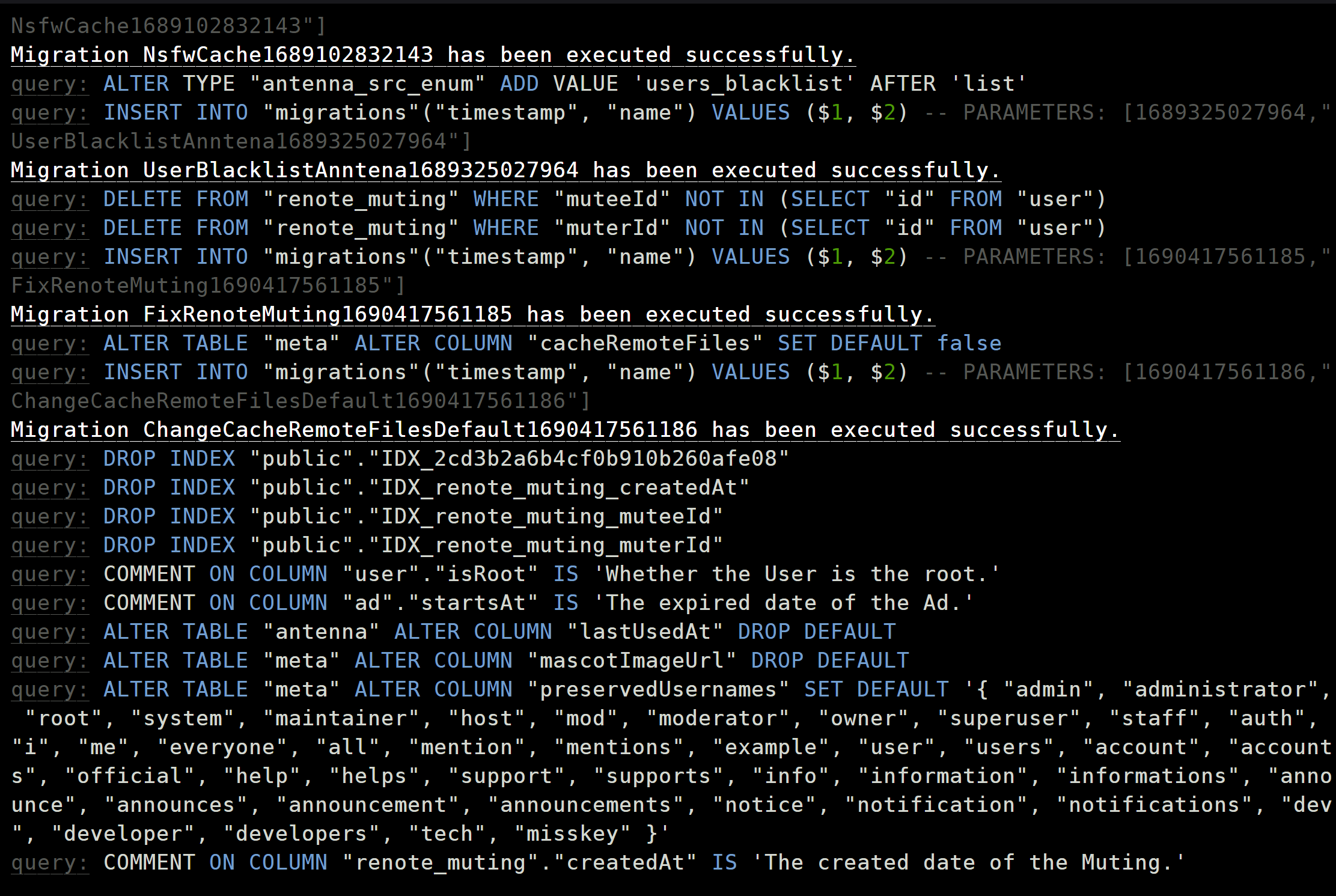The width and height of the screenshot is (1336, 896).
Task: Click the word false after SET DEFAULT
Action: (969, 344)
